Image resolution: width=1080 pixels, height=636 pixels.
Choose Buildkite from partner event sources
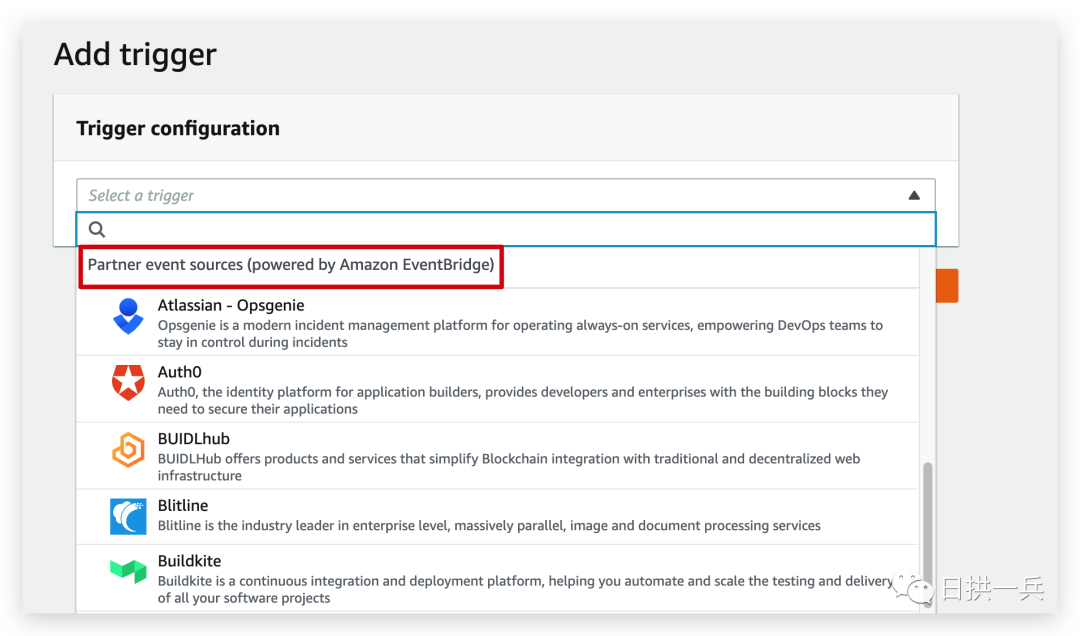(x=189, y=561)
